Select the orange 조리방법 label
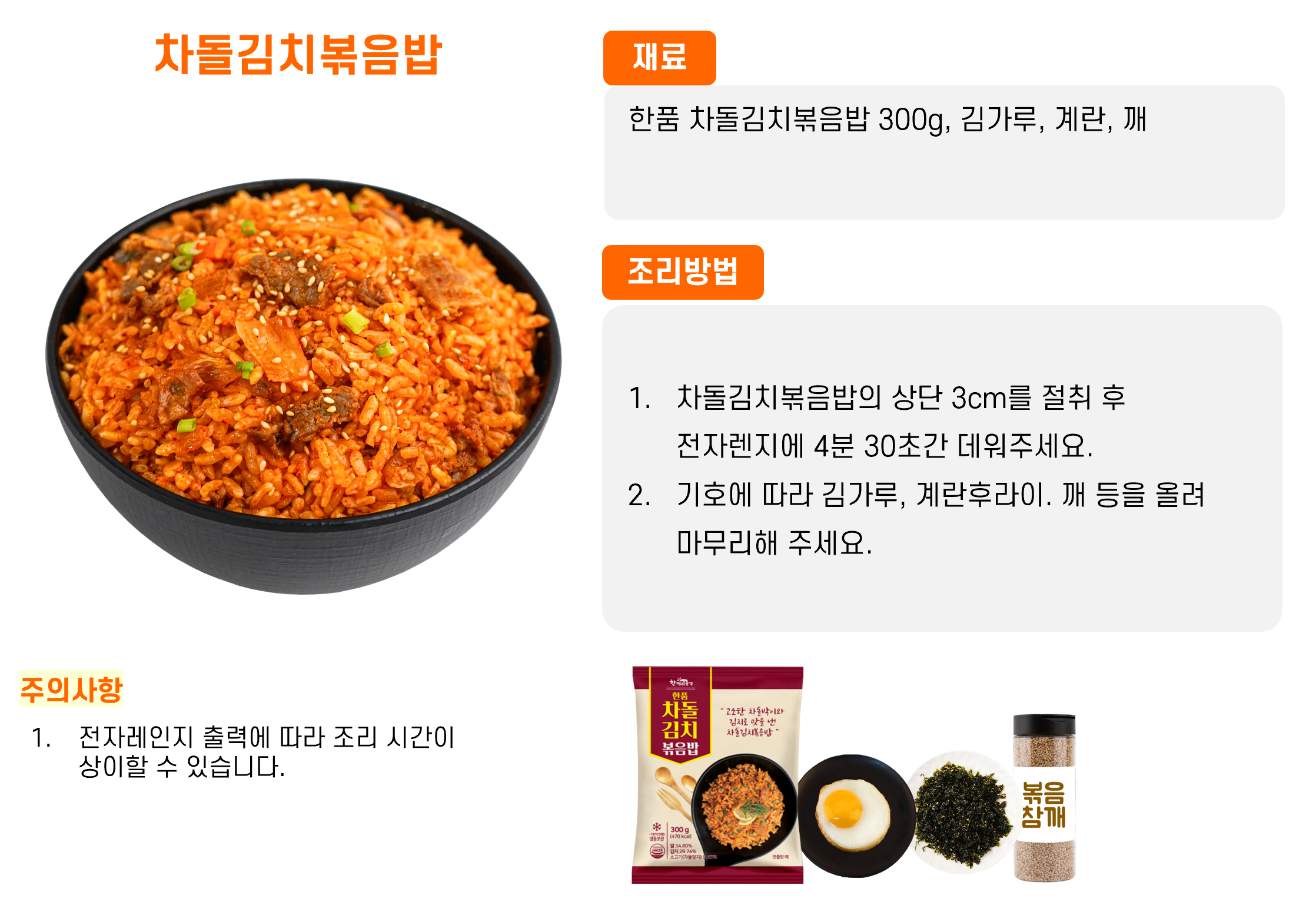Viewport: 1316px width, 918px height. pos(683,272)
